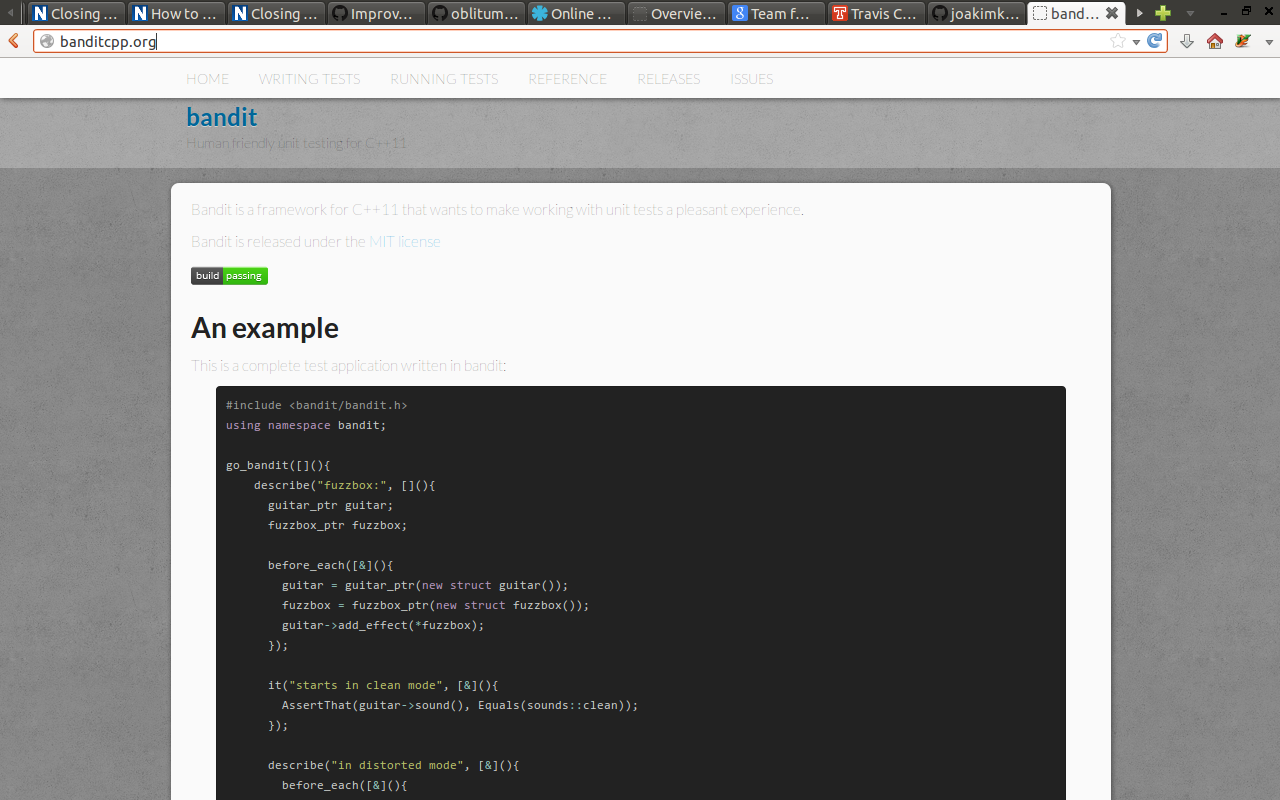1280x800 pixels.
Task: Switch to the 'Travis C…' tab
Action: [876, 14]
